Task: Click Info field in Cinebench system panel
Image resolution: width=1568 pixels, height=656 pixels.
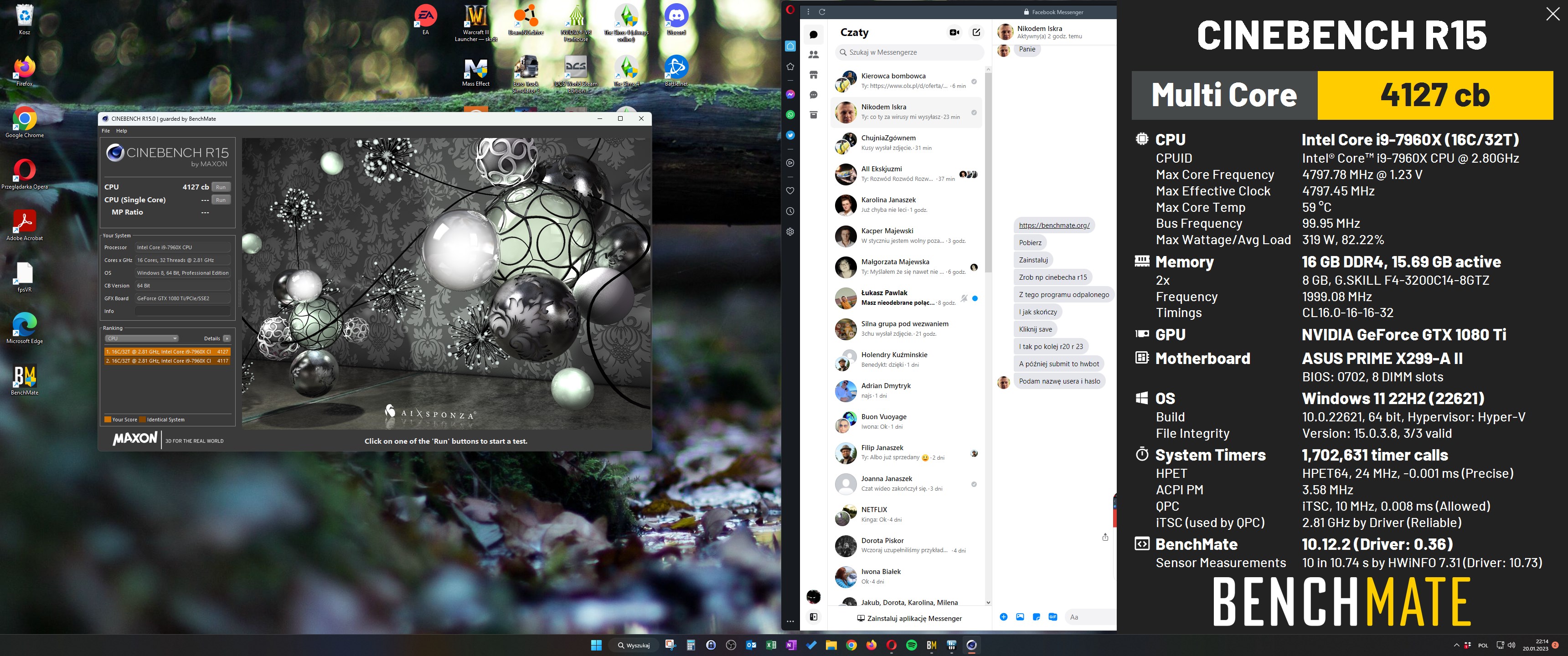Action: [x=183, y=311]
